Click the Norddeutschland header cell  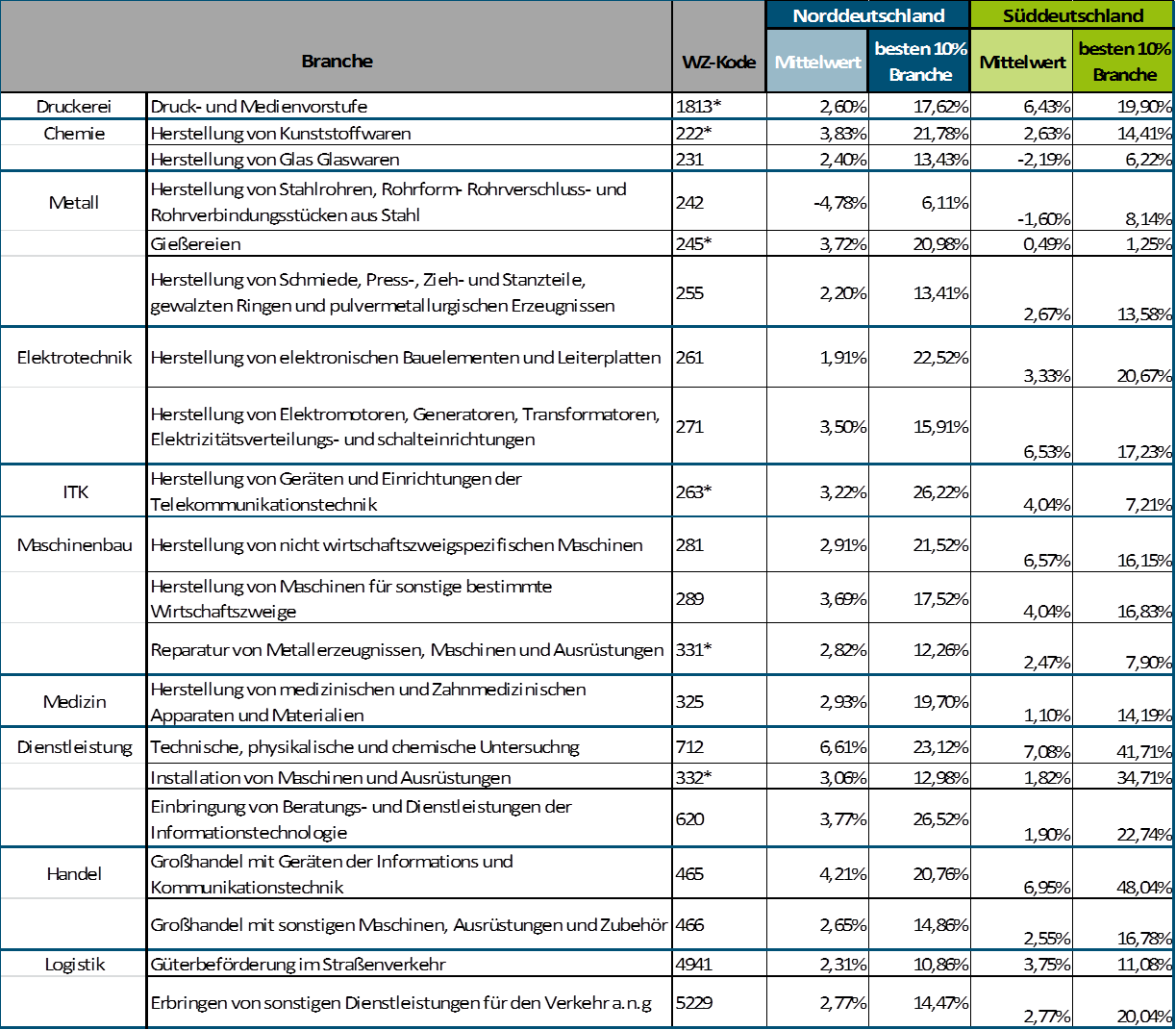(868, 15)
